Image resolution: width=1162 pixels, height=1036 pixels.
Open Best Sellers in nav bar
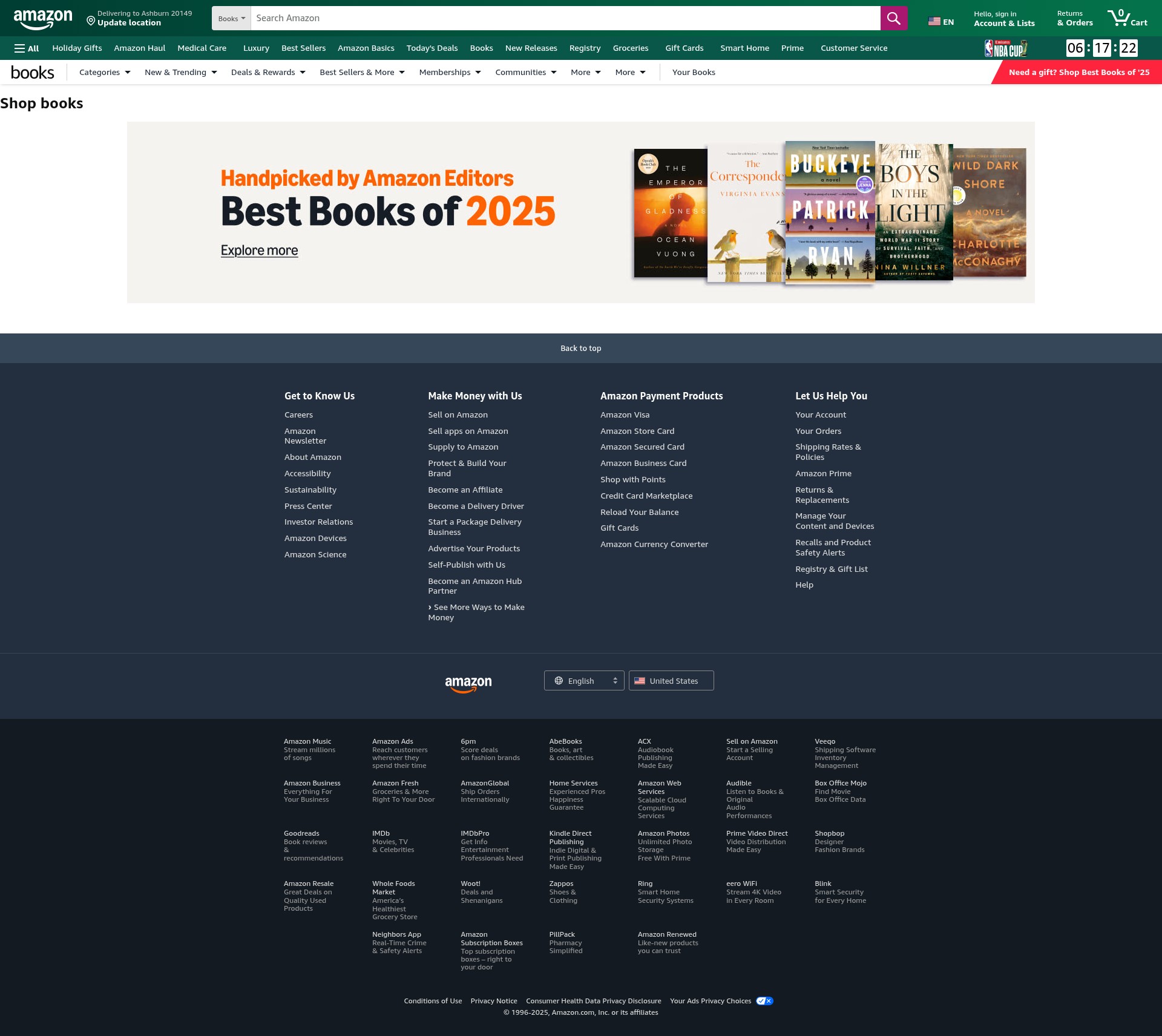(303, 48)
